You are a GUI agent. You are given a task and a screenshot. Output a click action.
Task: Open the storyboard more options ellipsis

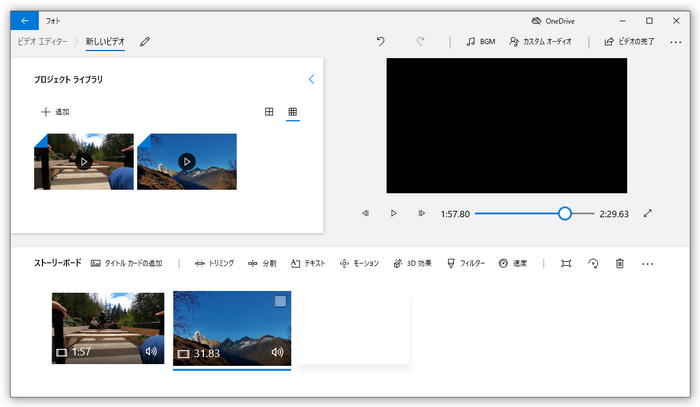point(647,263)
